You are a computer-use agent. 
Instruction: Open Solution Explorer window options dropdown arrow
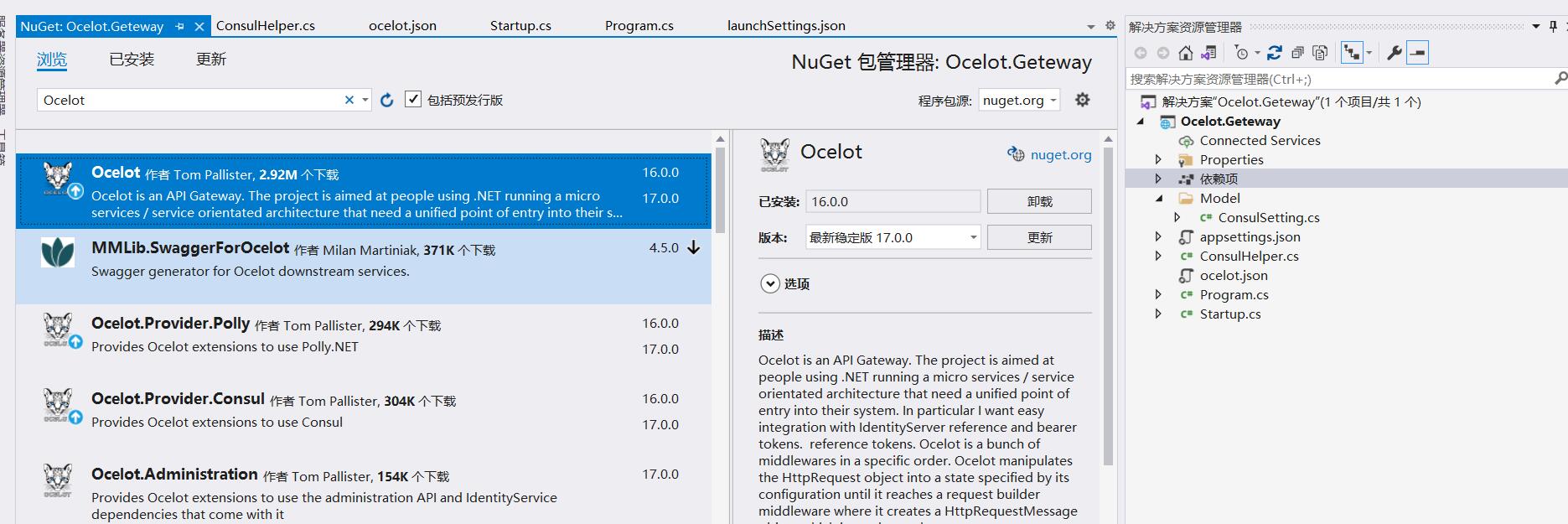(x=1536, y=26)
